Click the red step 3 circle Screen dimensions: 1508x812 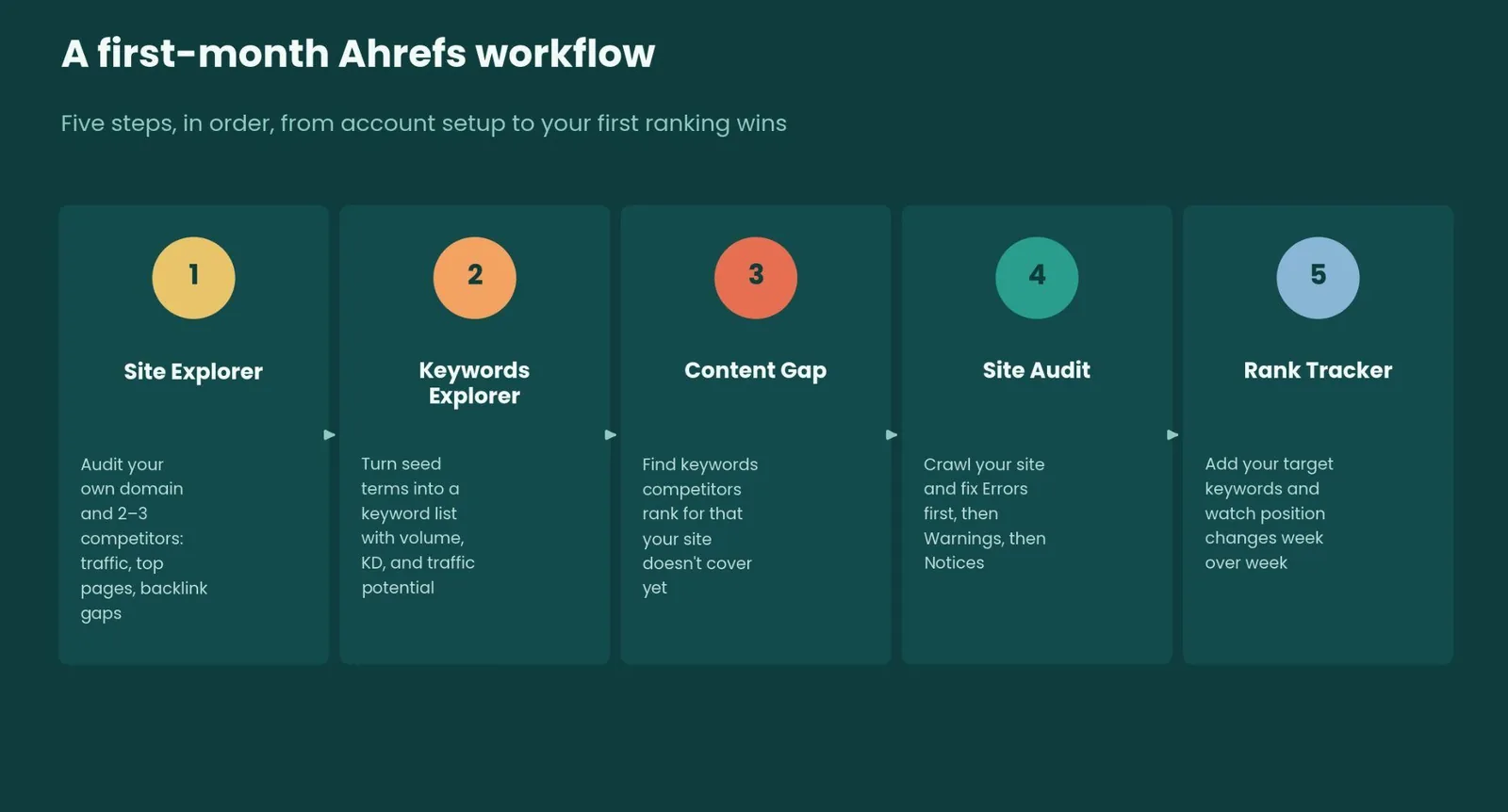tap(756, 278)
